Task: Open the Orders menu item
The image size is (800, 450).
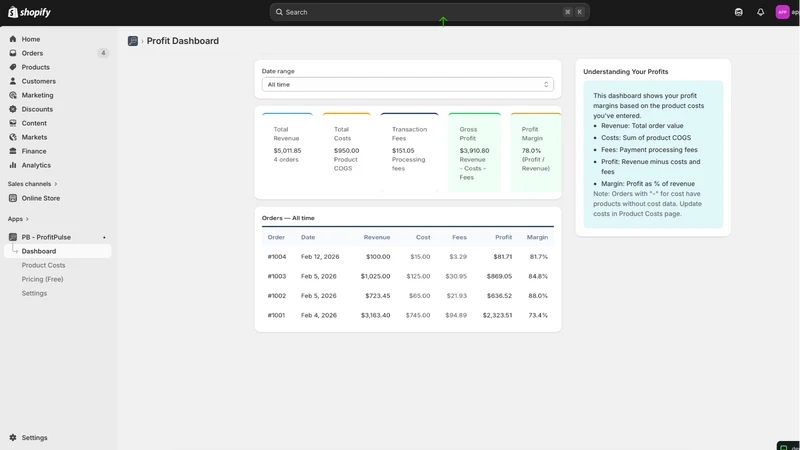Action: [x=32, y=53]
